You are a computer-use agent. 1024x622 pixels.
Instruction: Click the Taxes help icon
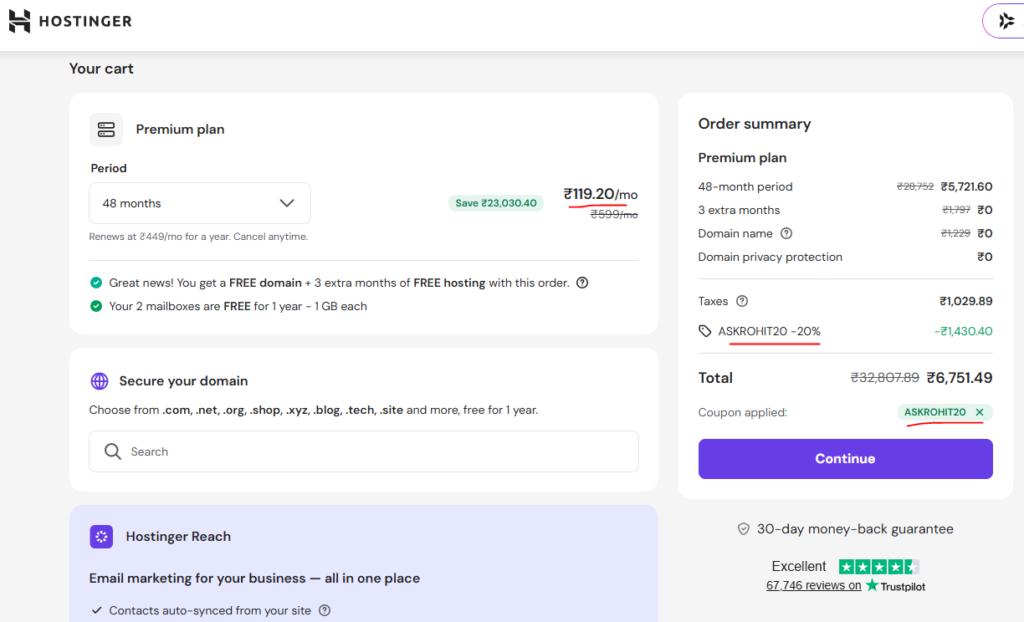tap(742, 301)
